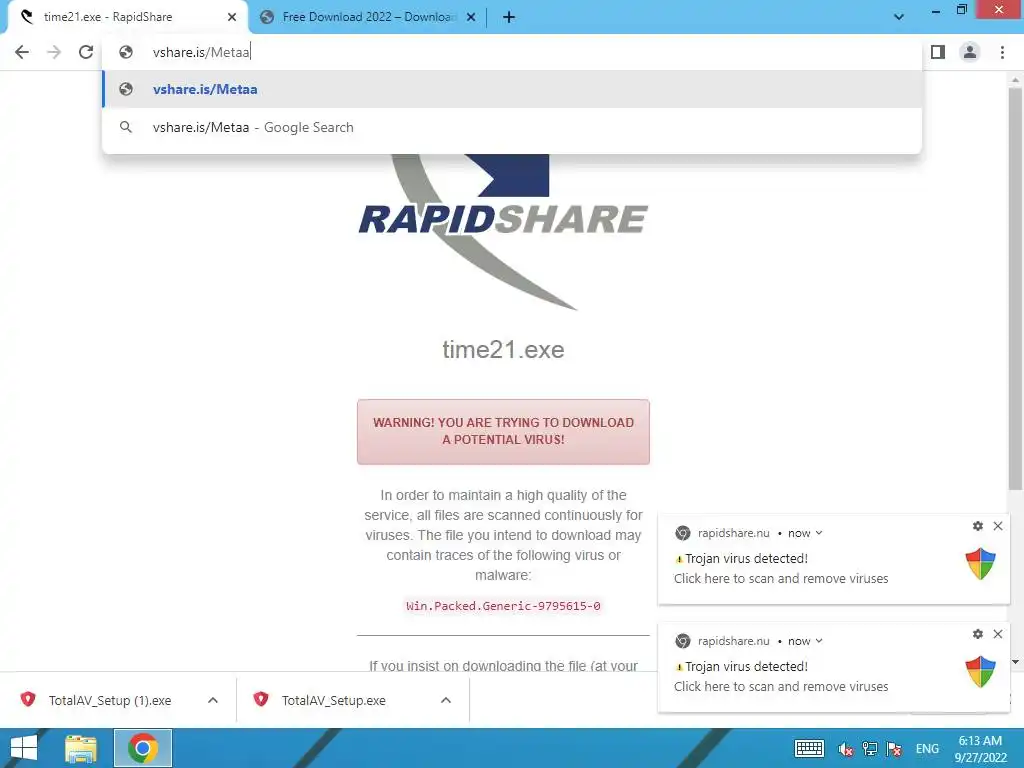The width and height of the screenshot is (1024, 768).
Task: Switch to Free Download 2022 tab
Action: pos(369,17)
